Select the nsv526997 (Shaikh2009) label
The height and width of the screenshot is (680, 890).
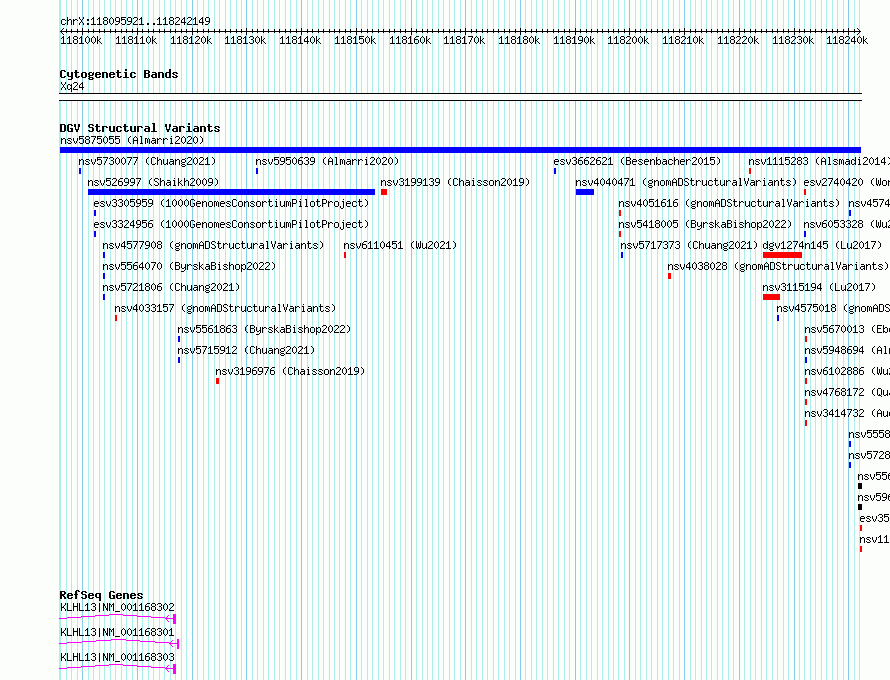click(x=153, y=182)
